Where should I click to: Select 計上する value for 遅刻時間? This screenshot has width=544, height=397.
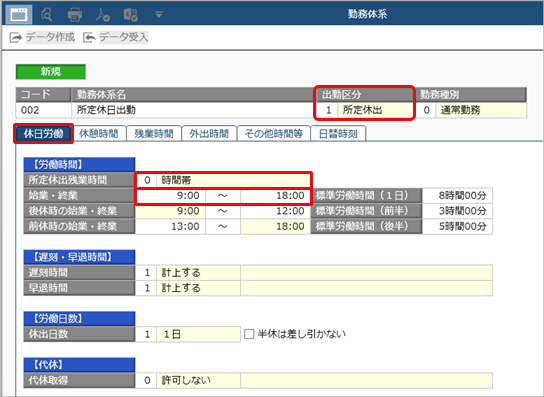198,273
